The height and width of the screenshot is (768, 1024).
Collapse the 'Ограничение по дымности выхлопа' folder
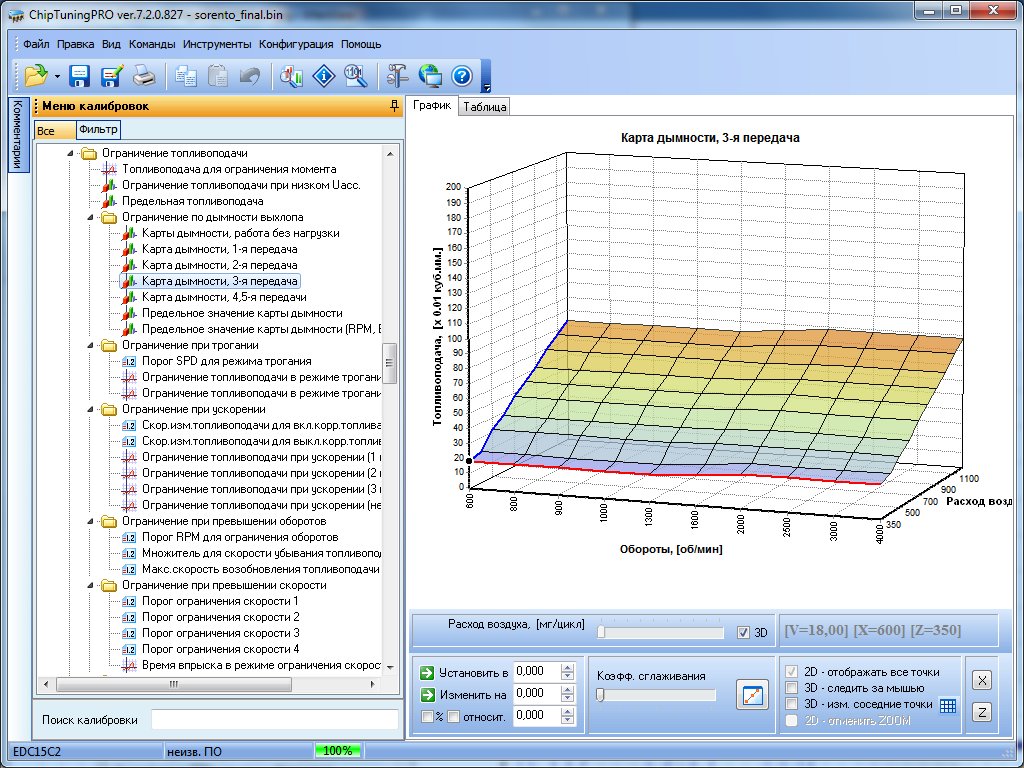(x=89, y=217)
